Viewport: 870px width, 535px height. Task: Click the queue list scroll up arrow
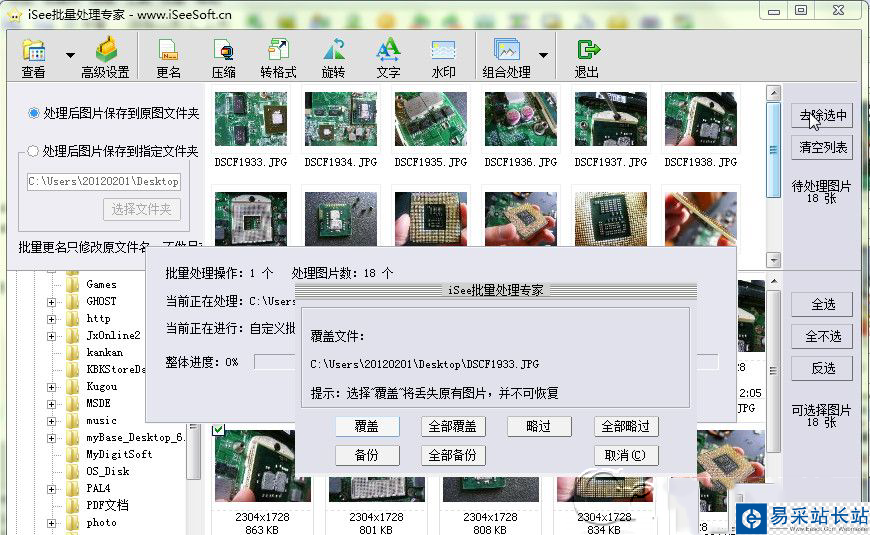(x=773, y=93)
